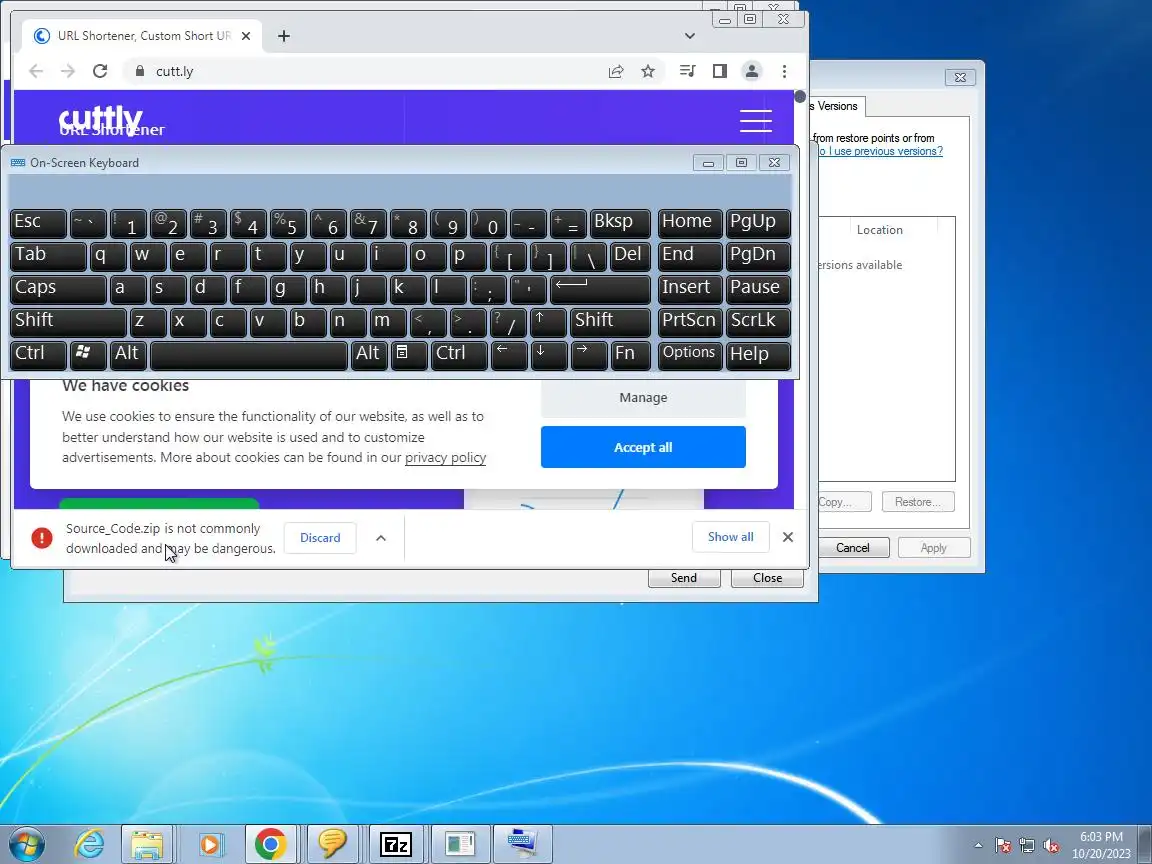
Task: Cancel the Properties dialog
Action: tap(852, 548)
